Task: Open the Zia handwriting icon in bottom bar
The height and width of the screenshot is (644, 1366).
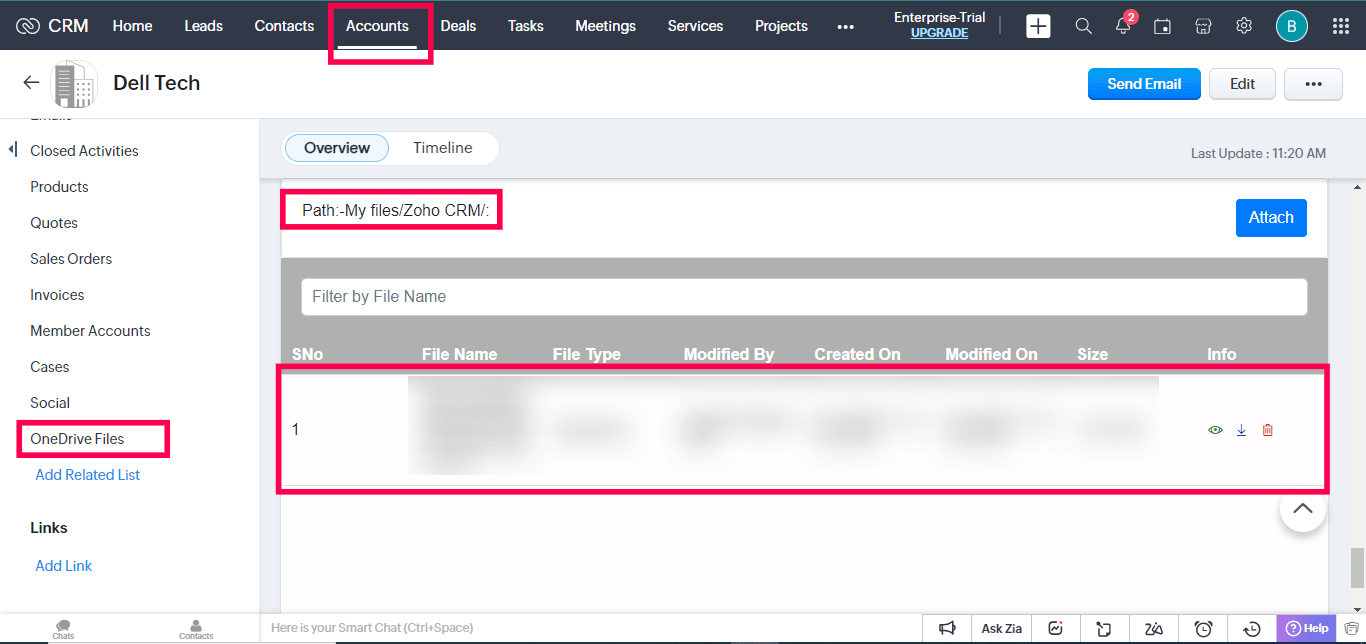Action: (x=1154, y=628)
